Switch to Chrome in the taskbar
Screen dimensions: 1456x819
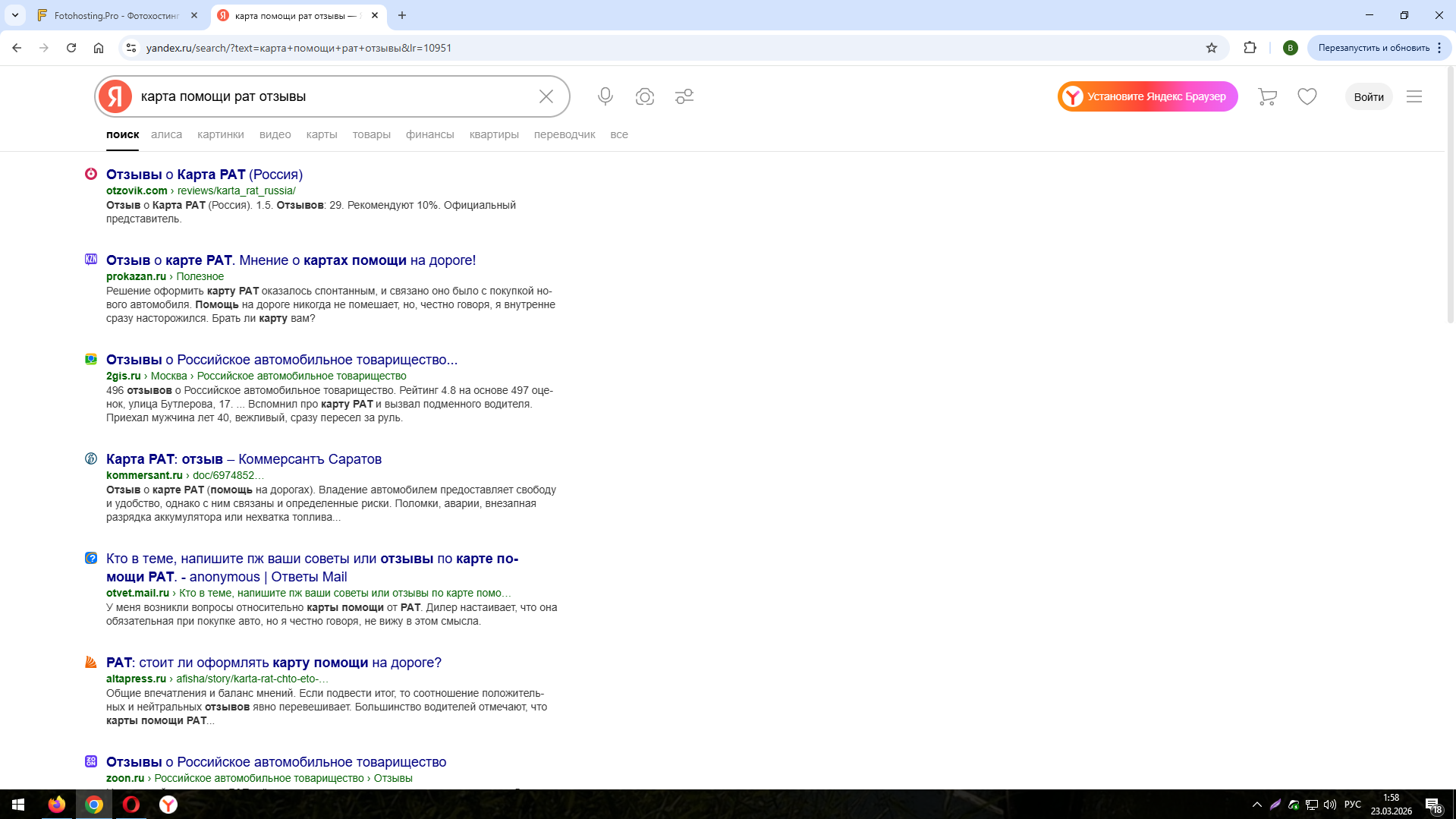(94, 805)
